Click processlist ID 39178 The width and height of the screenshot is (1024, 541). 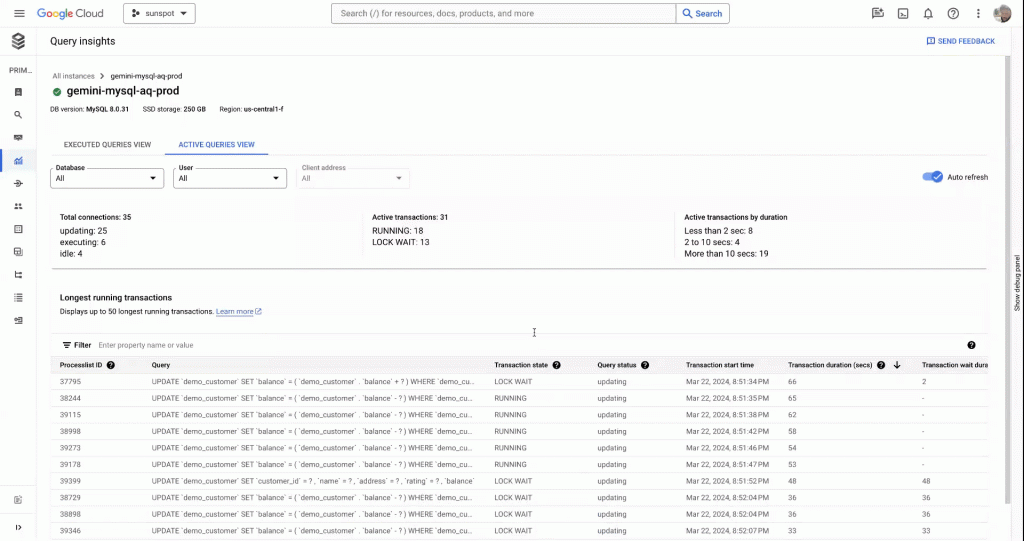click(71, 465)
